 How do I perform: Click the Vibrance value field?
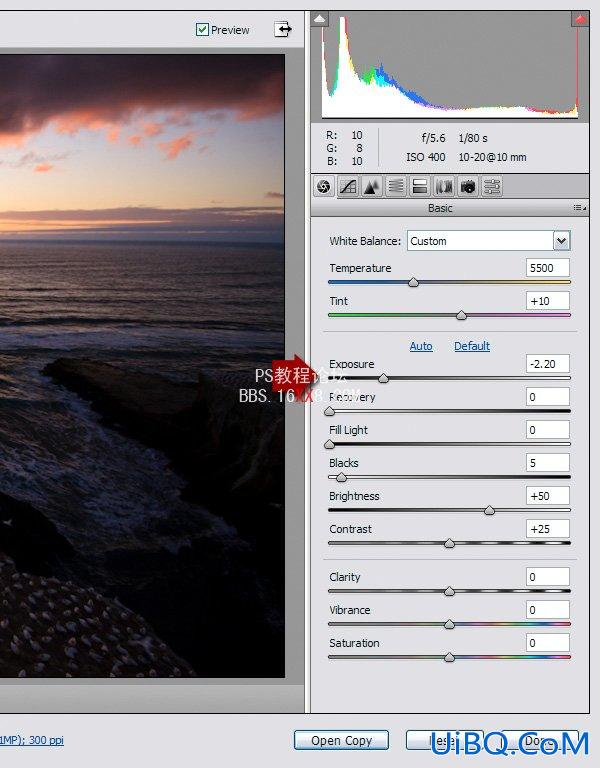548,610
